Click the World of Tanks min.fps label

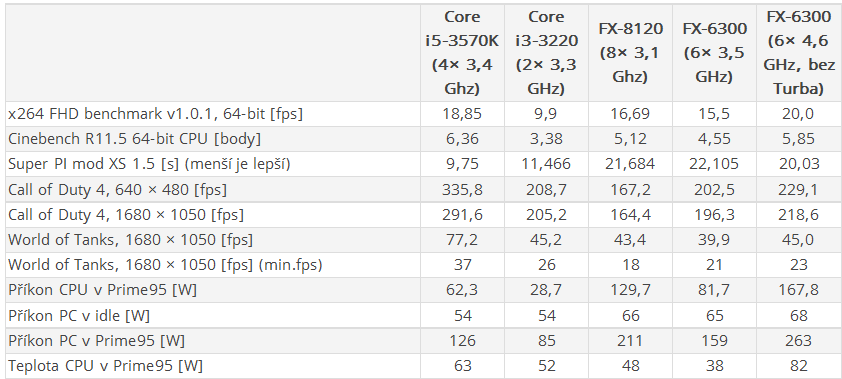(x=165, y=265)
